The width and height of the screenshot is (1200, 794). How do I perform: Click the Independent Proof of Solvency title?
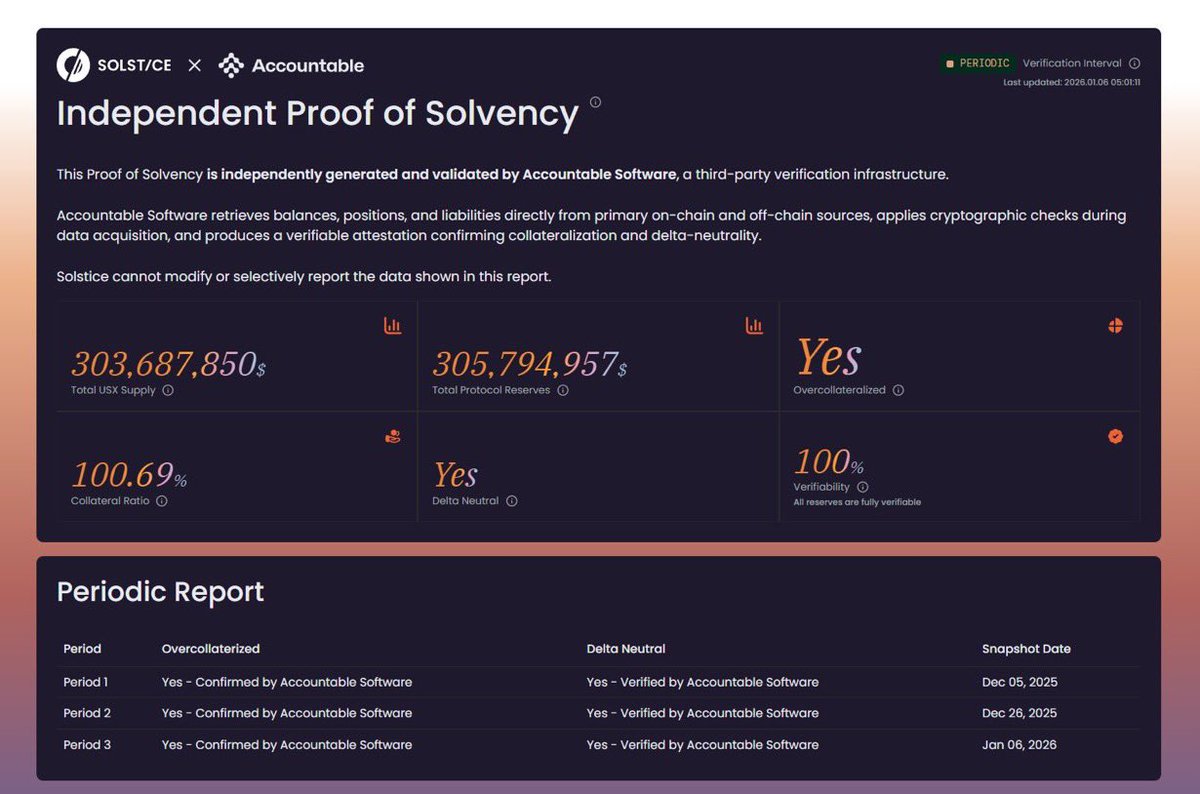point(318,114)
